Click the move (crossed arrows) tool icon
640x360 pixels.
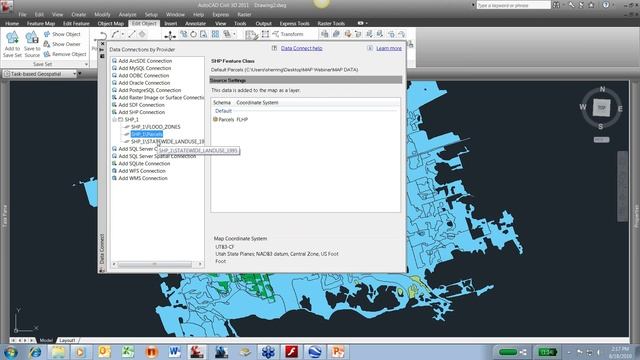point(170,36)
